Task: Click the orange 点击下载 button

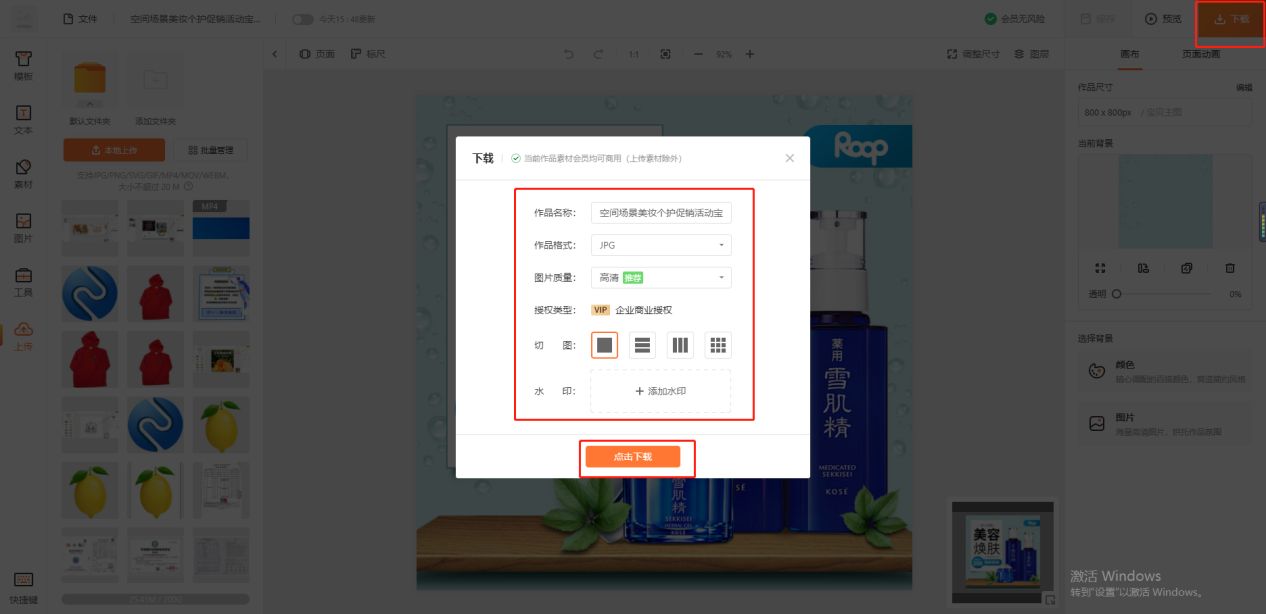Action: [633, 456]
